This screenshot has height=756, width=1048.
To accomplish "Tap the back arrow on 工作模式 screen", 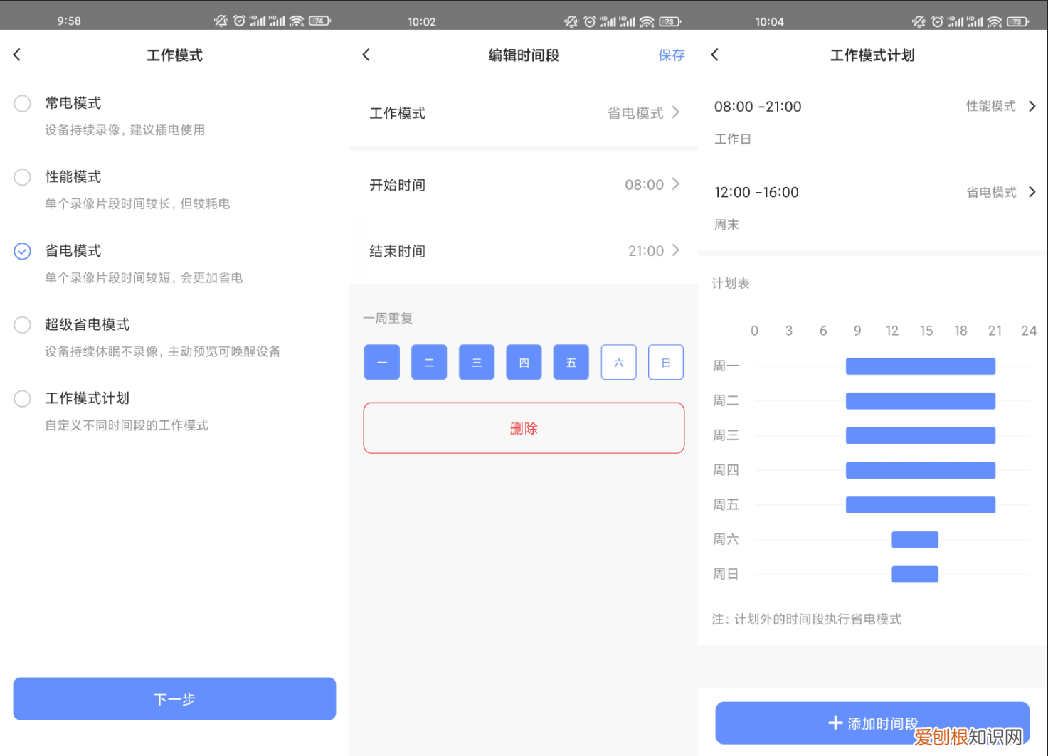I will click(17, 55).
